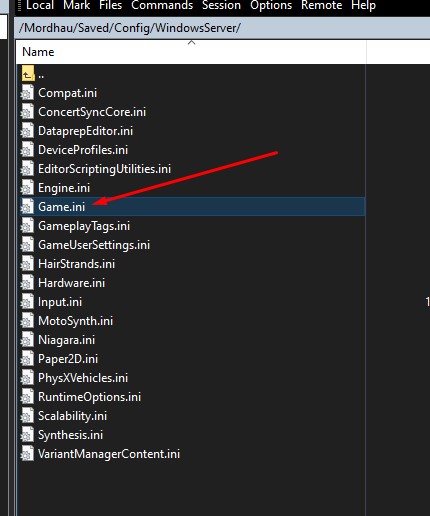430x516 pixels.
Task: Click the VariantManagerContent.ini file icon
Action: pyautogui.click(x=27, y=454)
